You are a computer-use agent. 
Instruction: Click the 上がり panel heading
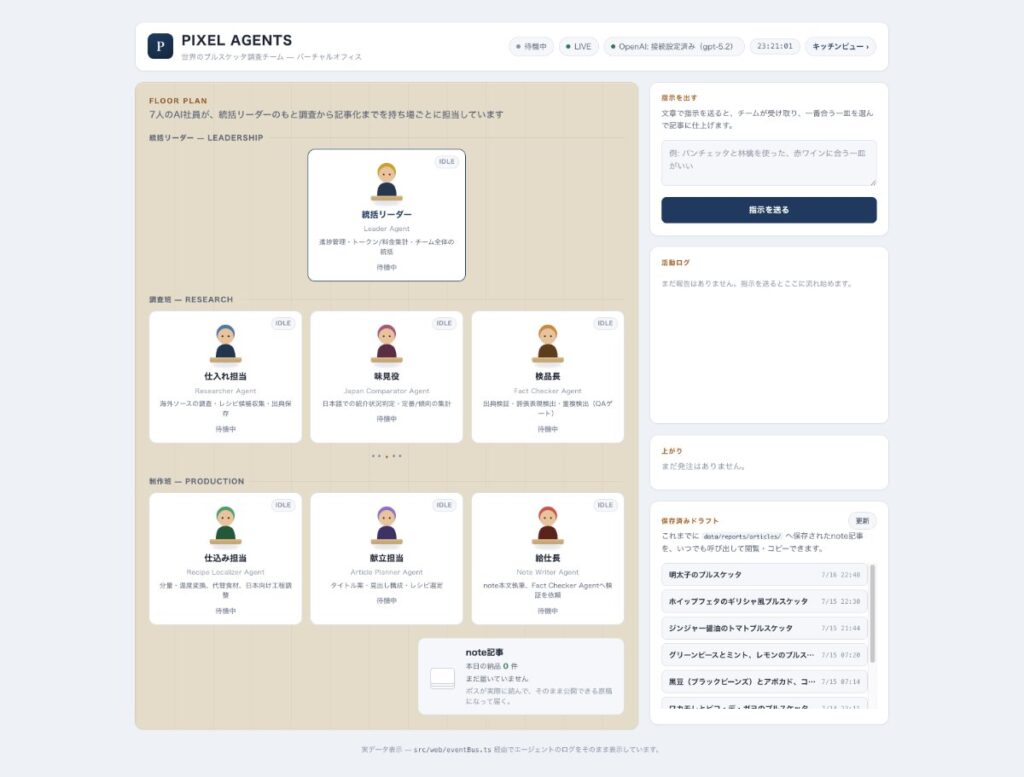[x=671, y=451]
